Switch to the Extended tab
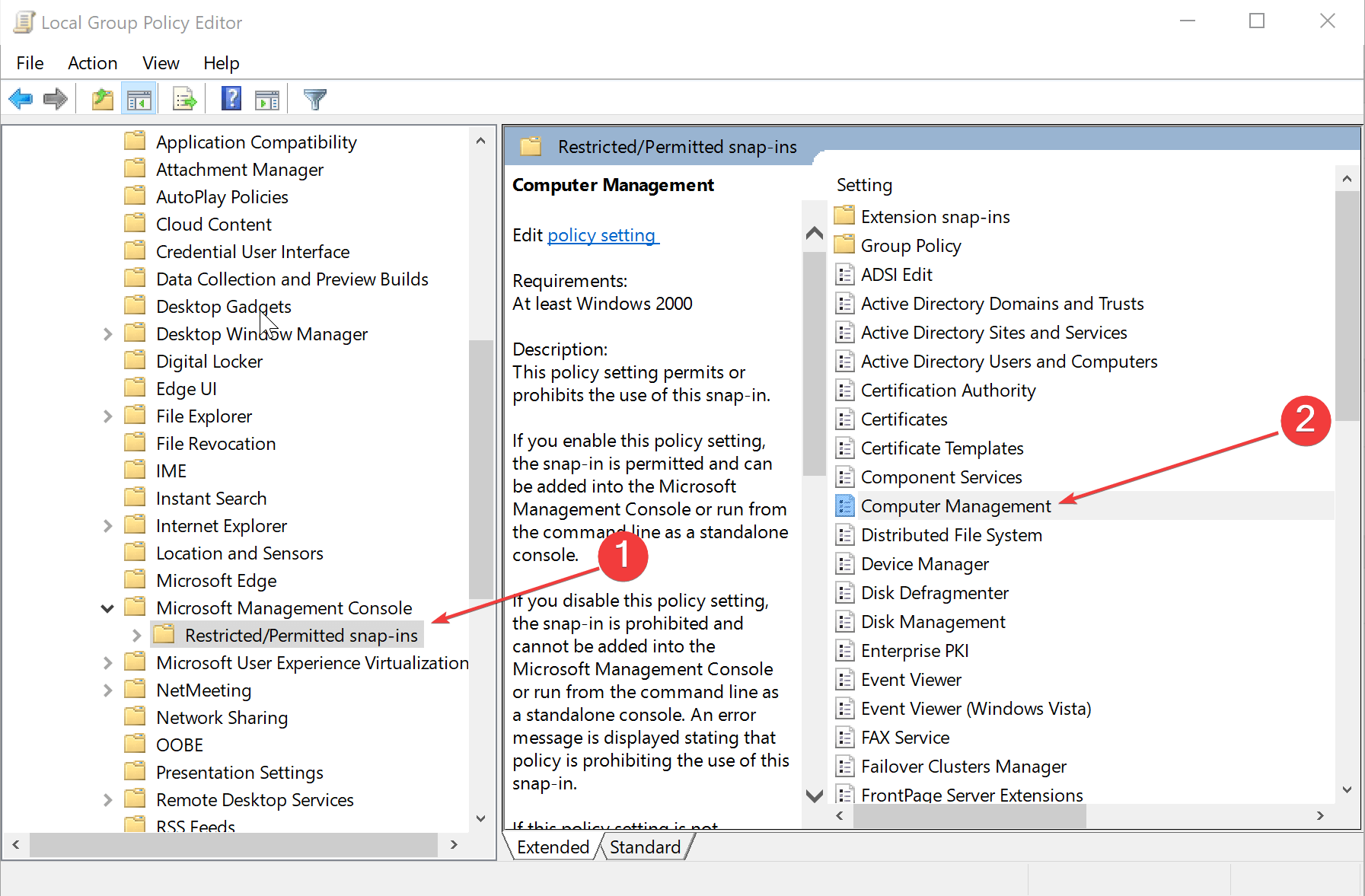Viewport: 1365px width, 896px height. pyautogui.click(x=553, y=847)
